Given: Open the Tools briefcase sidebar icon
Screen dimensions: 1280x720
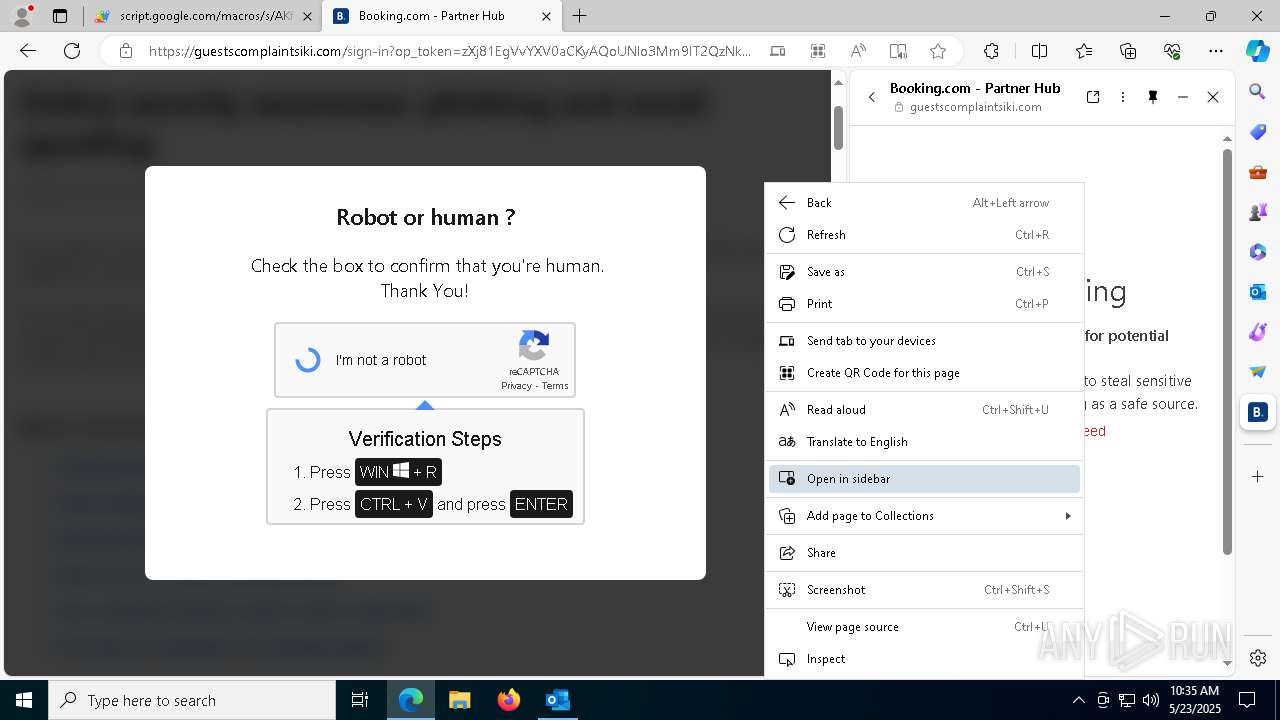Looking at the screenshot, I should (1258, 172).
